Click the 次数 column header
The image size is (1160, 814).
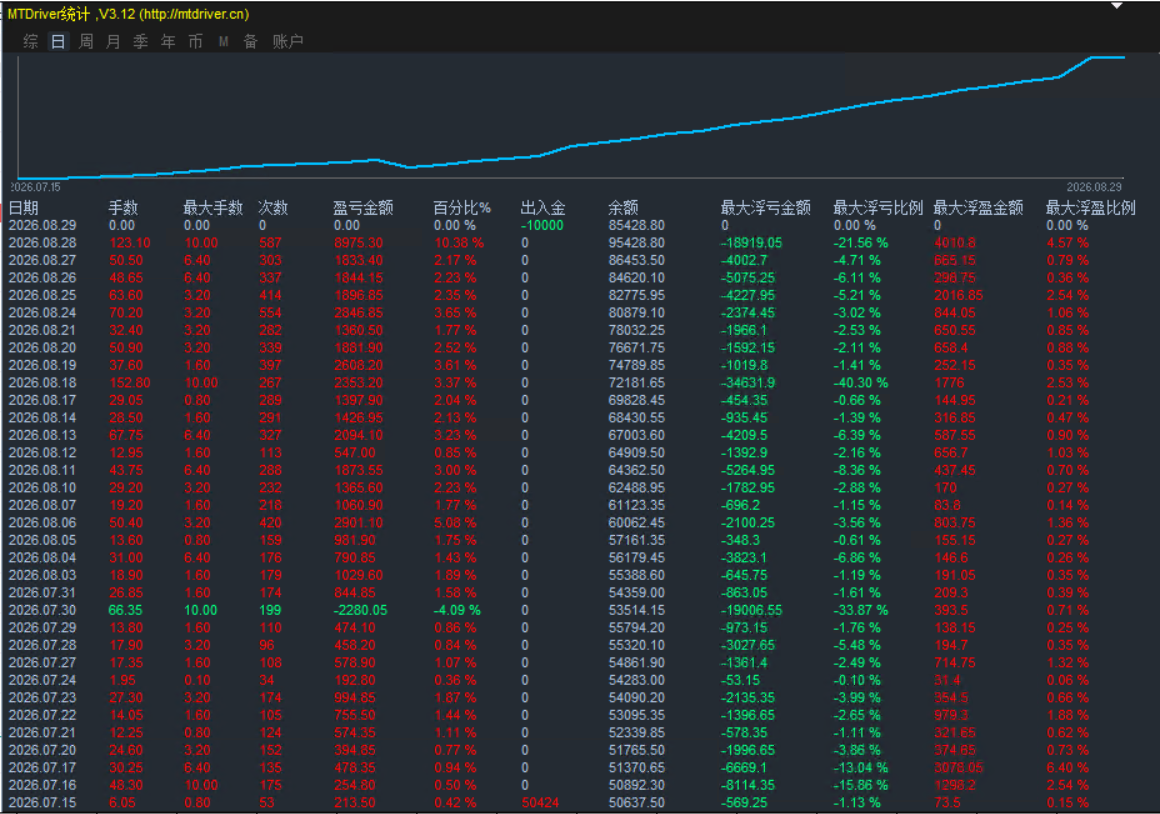[x=273, y=208]
